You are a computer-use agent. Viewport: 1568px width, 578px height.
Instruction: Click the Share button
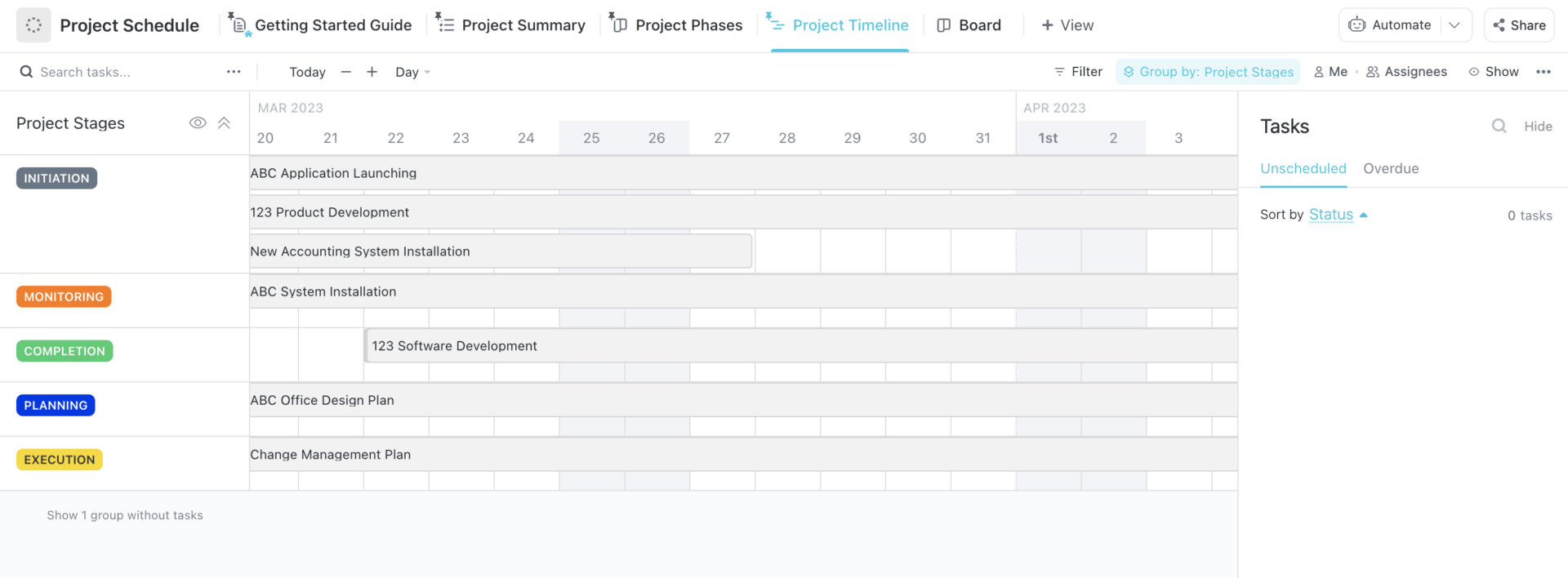coord(1519,25)
